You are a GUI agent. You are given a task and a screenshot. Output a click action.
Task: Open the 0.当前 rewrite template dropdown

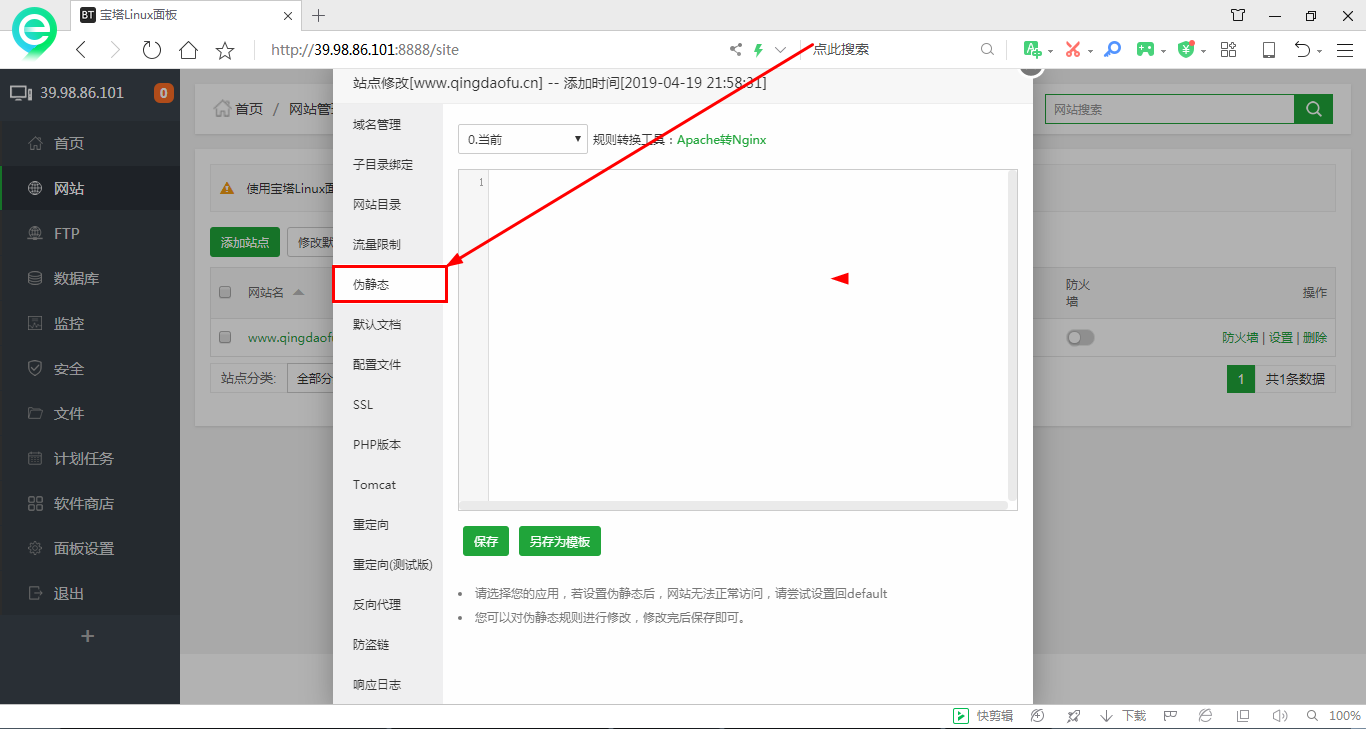[522, 139]
